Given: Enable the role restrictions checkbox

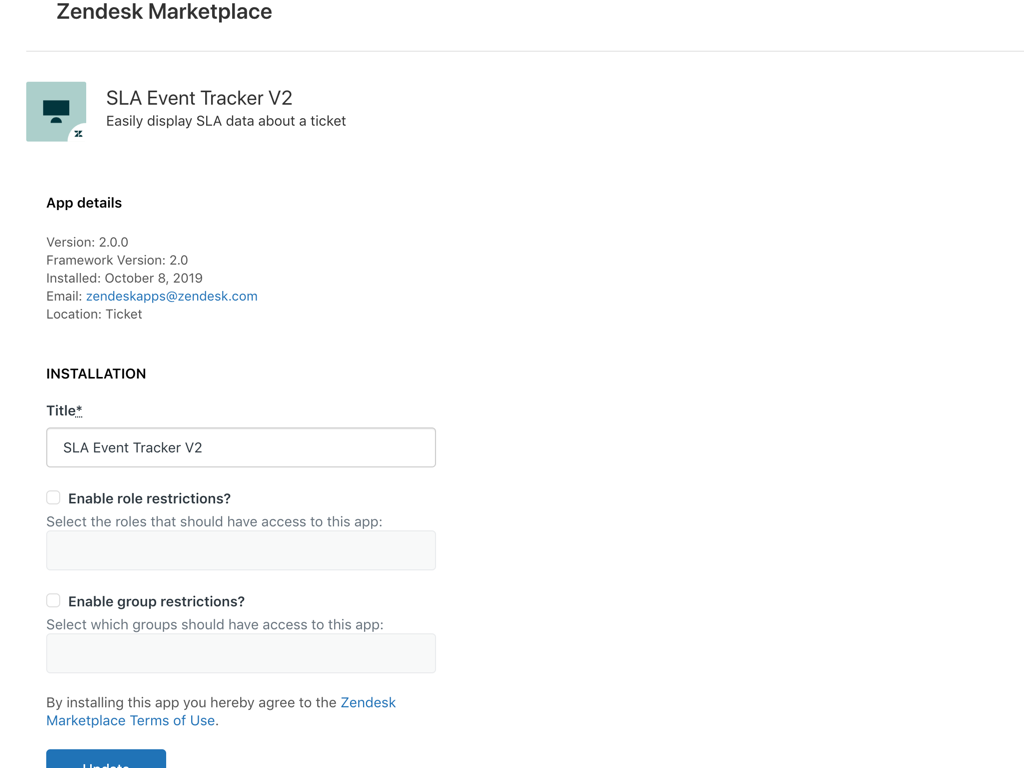Looking at the screenshot, I should click(53, 498).
